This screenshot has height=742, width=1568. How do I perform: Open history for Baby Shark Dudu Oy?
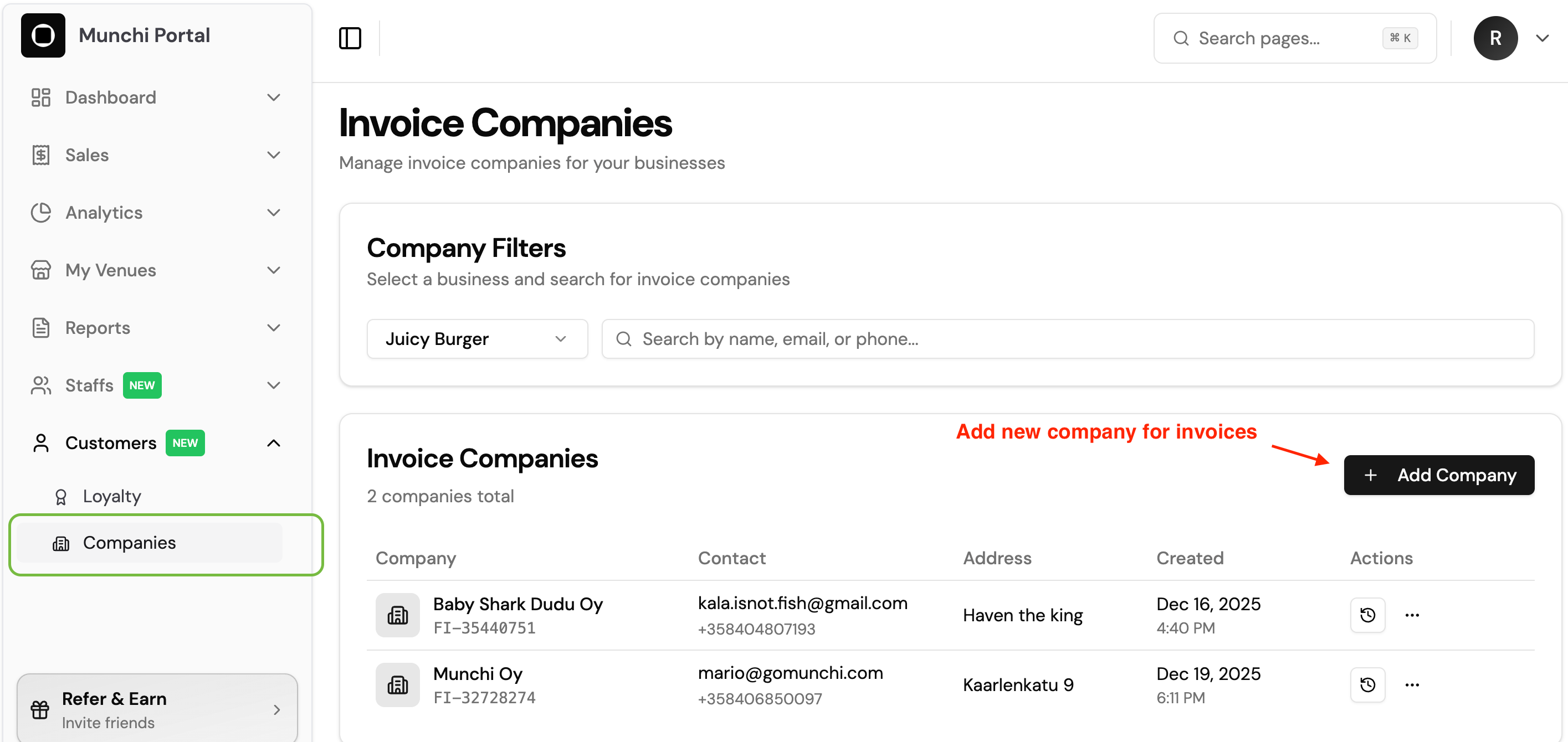pos(1368,615)
